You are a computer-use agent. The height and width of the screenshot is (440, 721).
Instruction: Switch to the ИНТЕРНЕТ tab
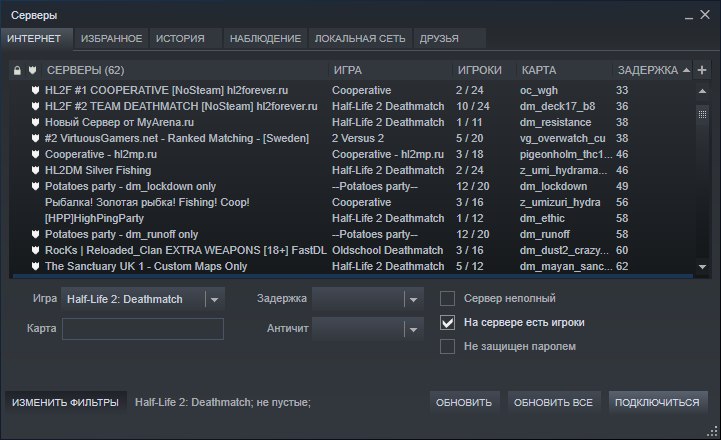36,39
